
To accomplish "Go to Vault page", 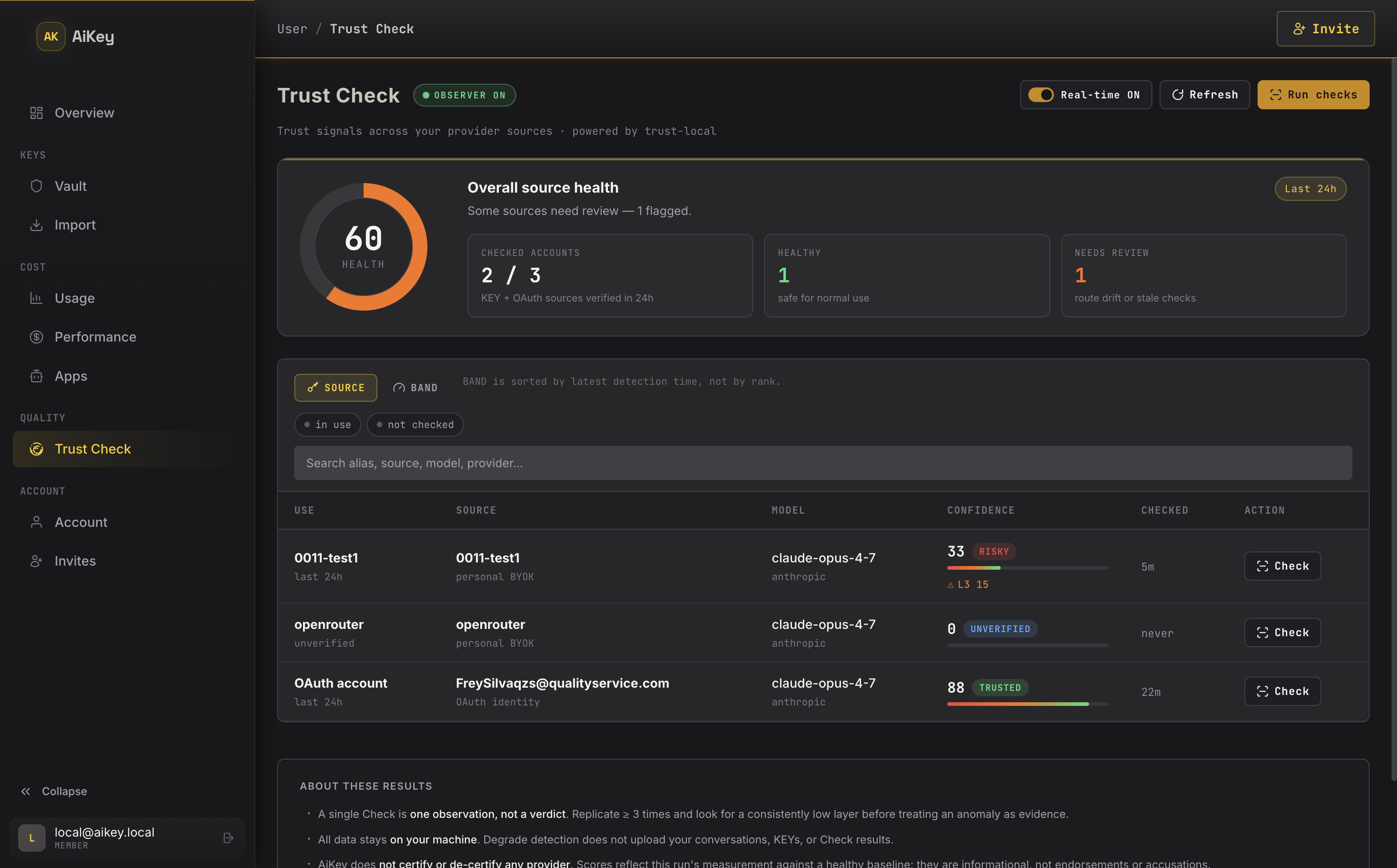I will [127, 186].
